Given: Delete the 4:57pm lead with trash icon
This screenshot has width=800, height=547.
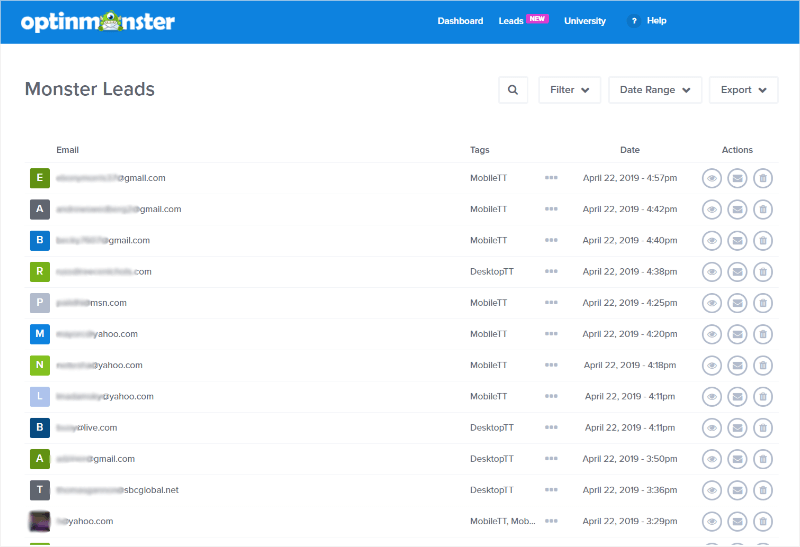Looking at the screenshot, I should pyautogui.click(x=763, y=179).
